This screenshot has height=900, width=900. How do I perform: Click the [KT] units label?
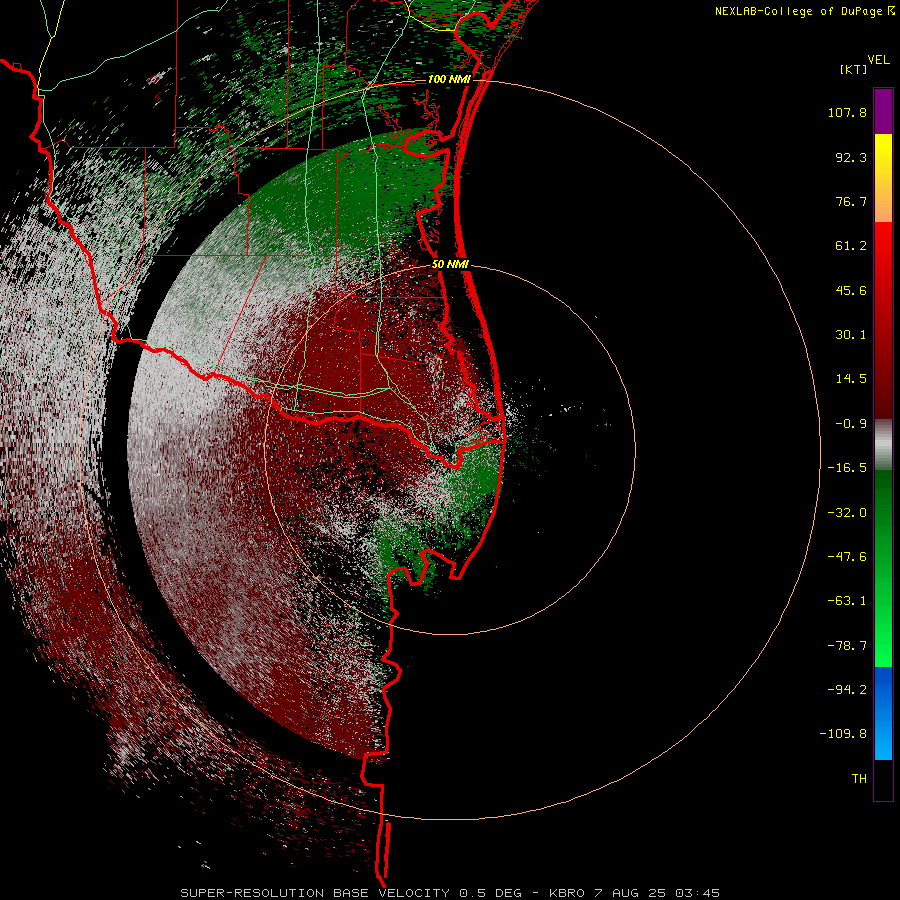click(x=853, y=69)
